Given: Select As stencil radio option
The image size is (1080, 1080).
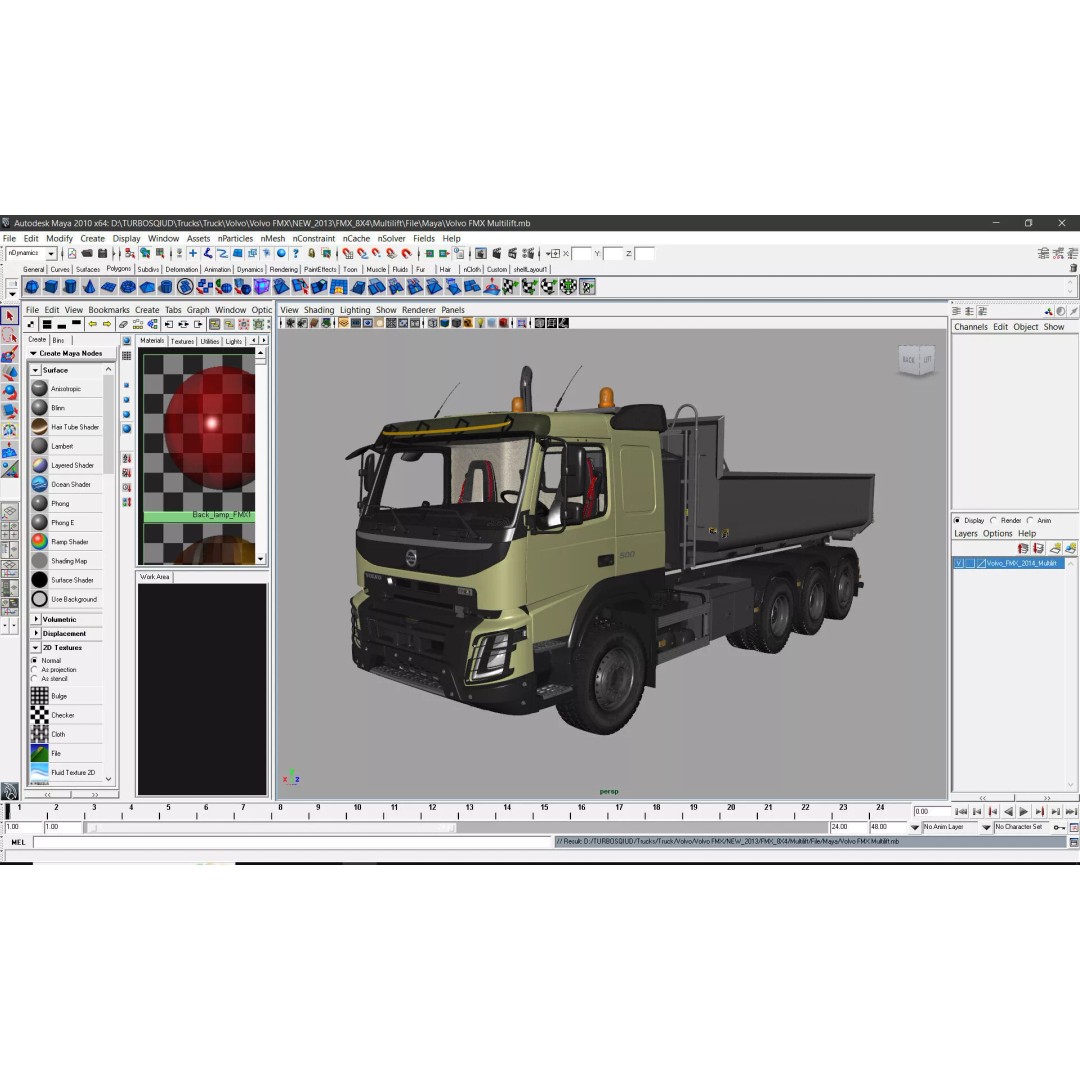Looking at the screenshot, I should click(34, 678).
